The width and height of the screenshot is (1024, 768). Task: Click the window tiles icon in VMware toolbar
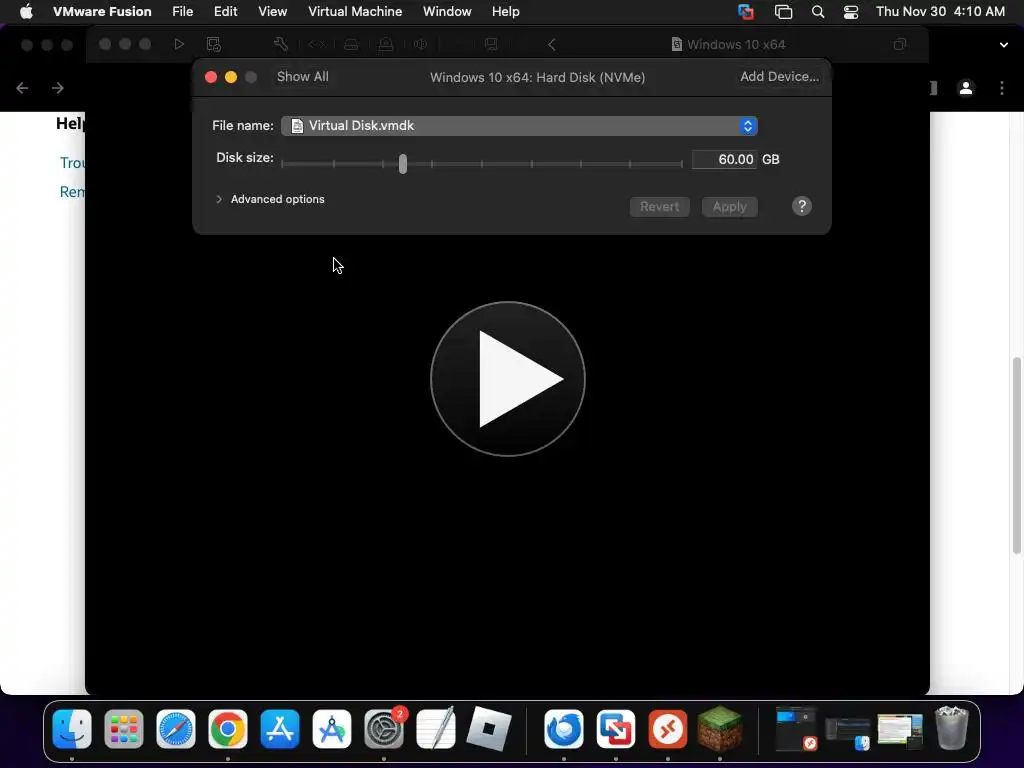pyautogui.click(x=900, y=44)
